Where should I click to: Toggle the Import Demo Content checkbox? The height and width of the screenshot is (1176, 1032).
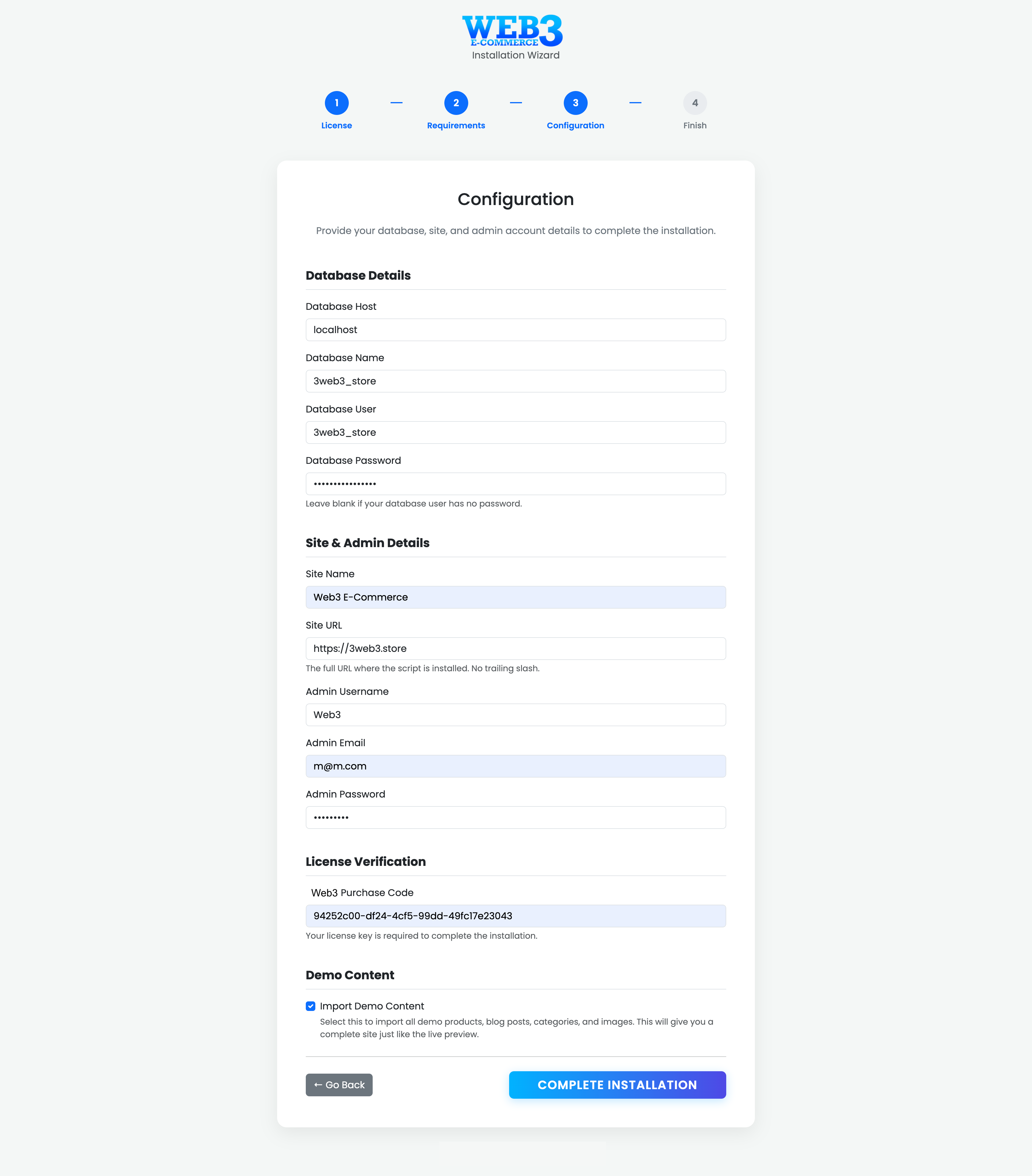311,1006
